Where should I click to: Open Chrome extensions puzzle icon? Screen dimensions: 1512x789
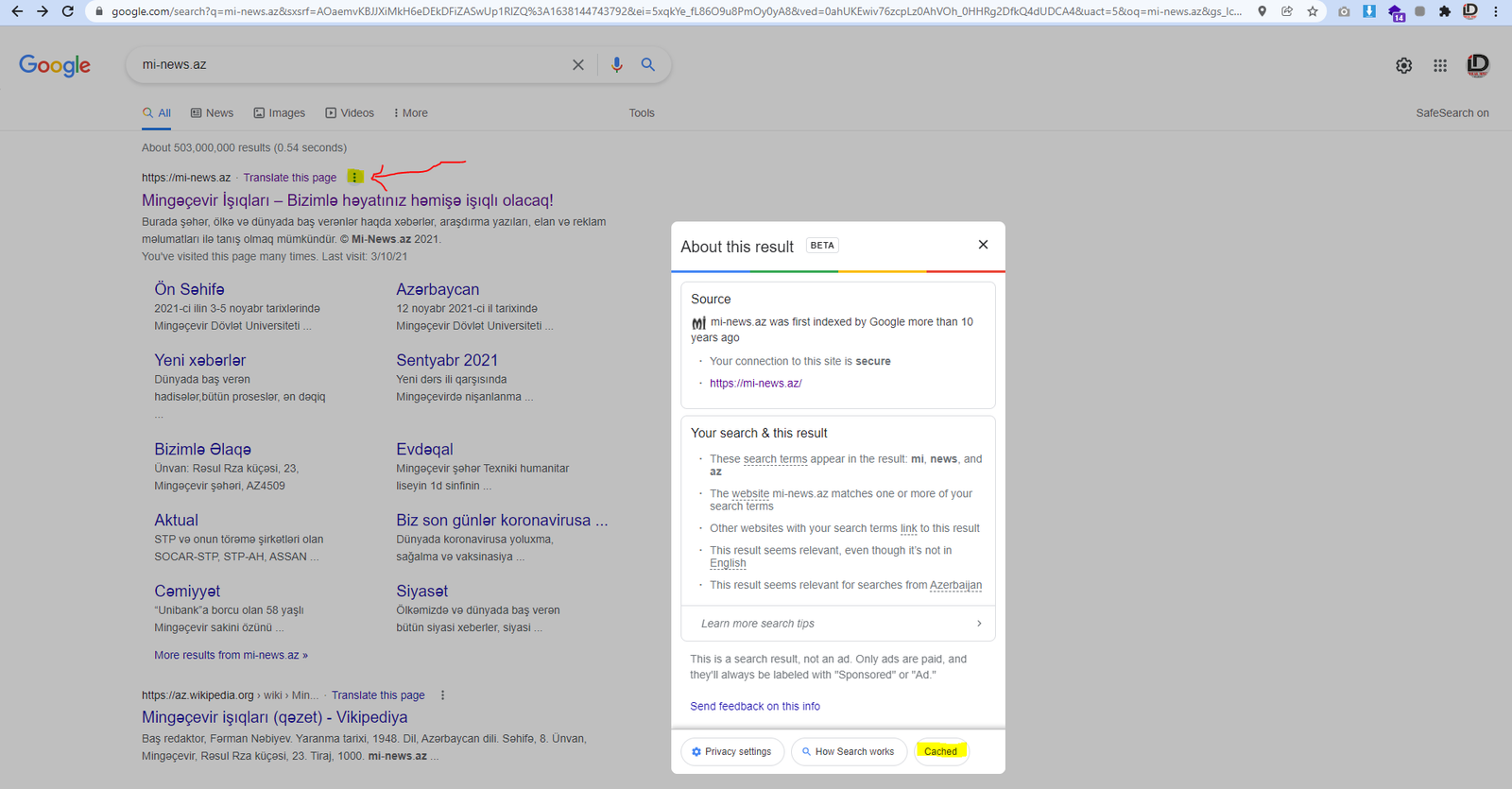(1444, 11)
